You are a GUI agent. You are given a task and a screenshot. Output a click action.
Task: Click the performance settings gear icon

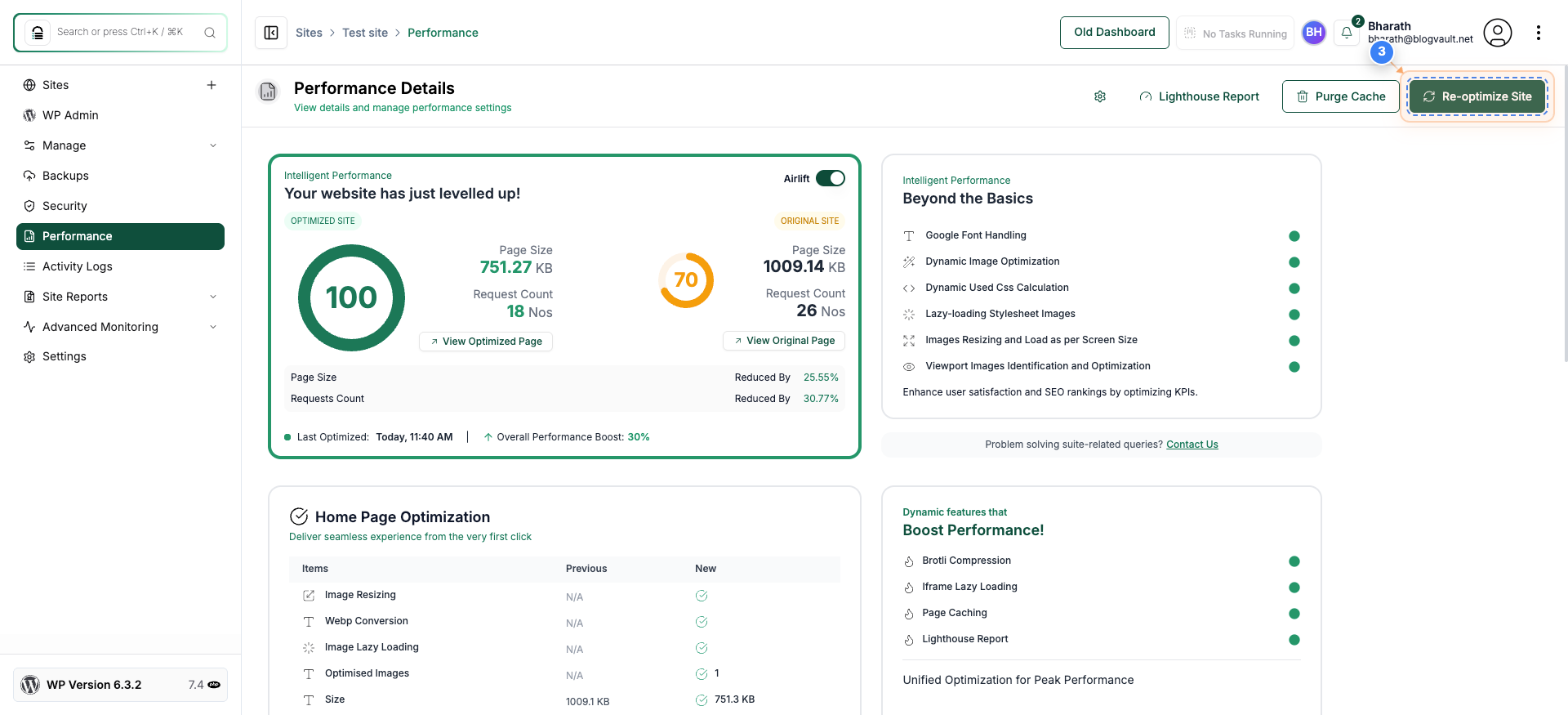(x=1100, y=96)
